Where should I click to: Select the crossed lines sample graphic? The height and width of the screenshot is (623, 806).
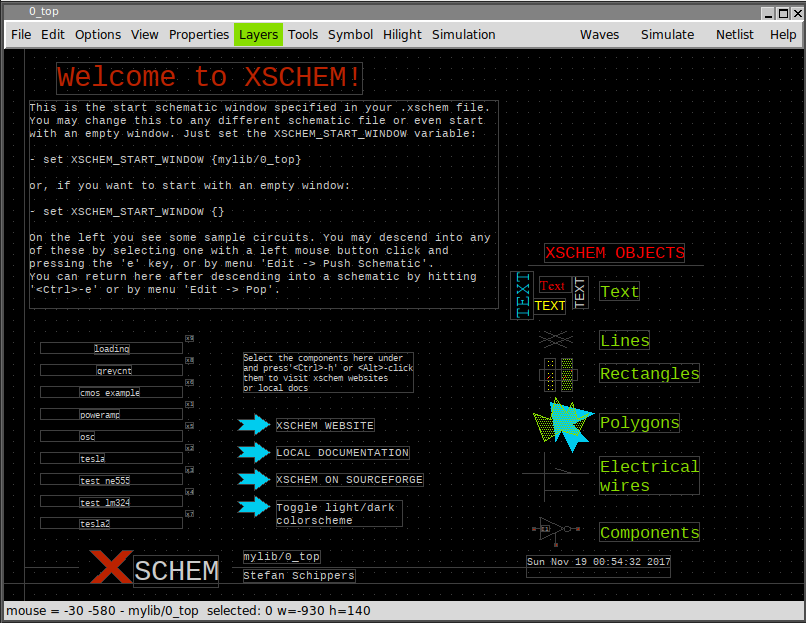pos(555,340)
